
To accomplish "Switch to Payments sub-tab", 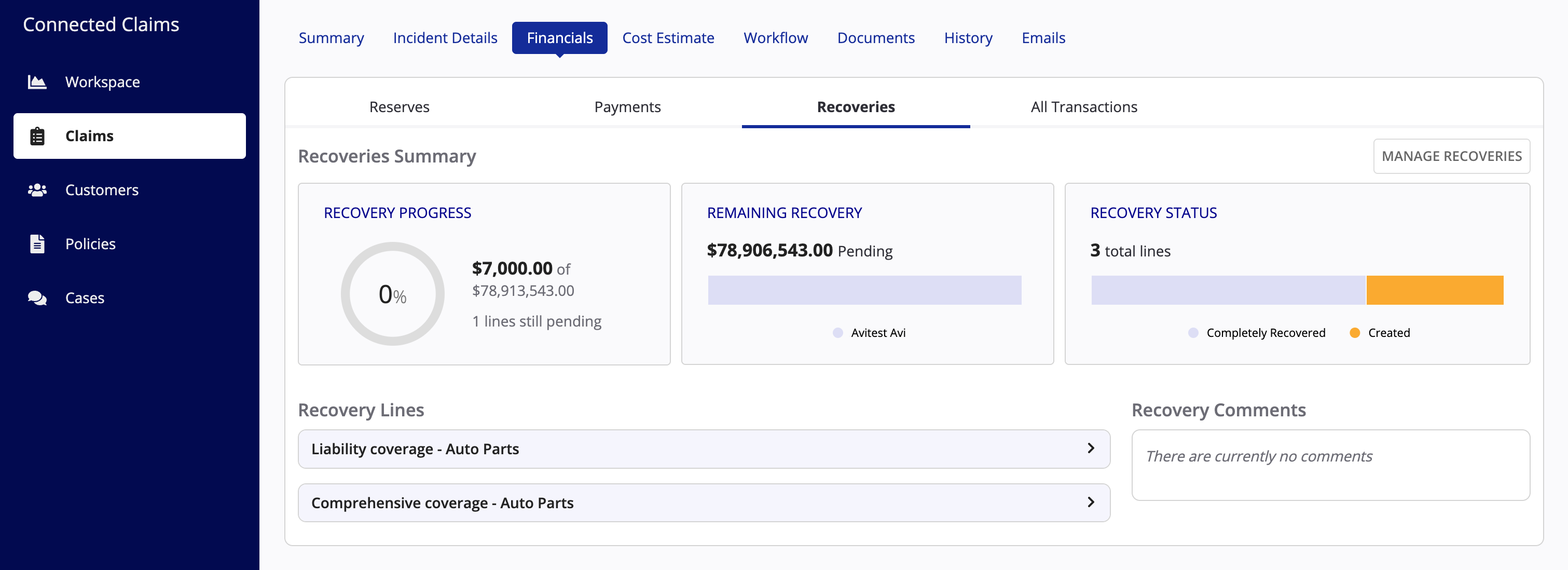I will (x=627, y=106).
